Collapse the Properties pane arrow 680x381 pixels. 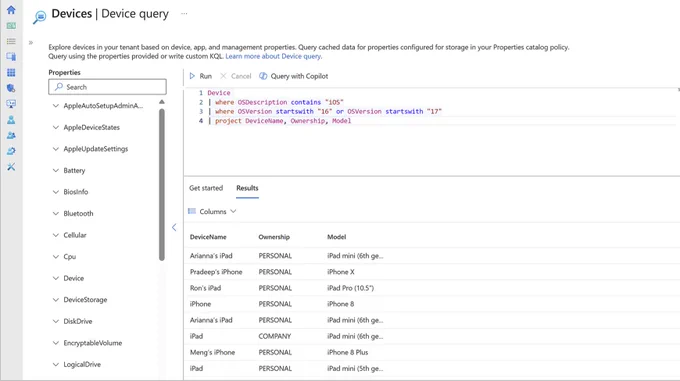pos(174,227)
